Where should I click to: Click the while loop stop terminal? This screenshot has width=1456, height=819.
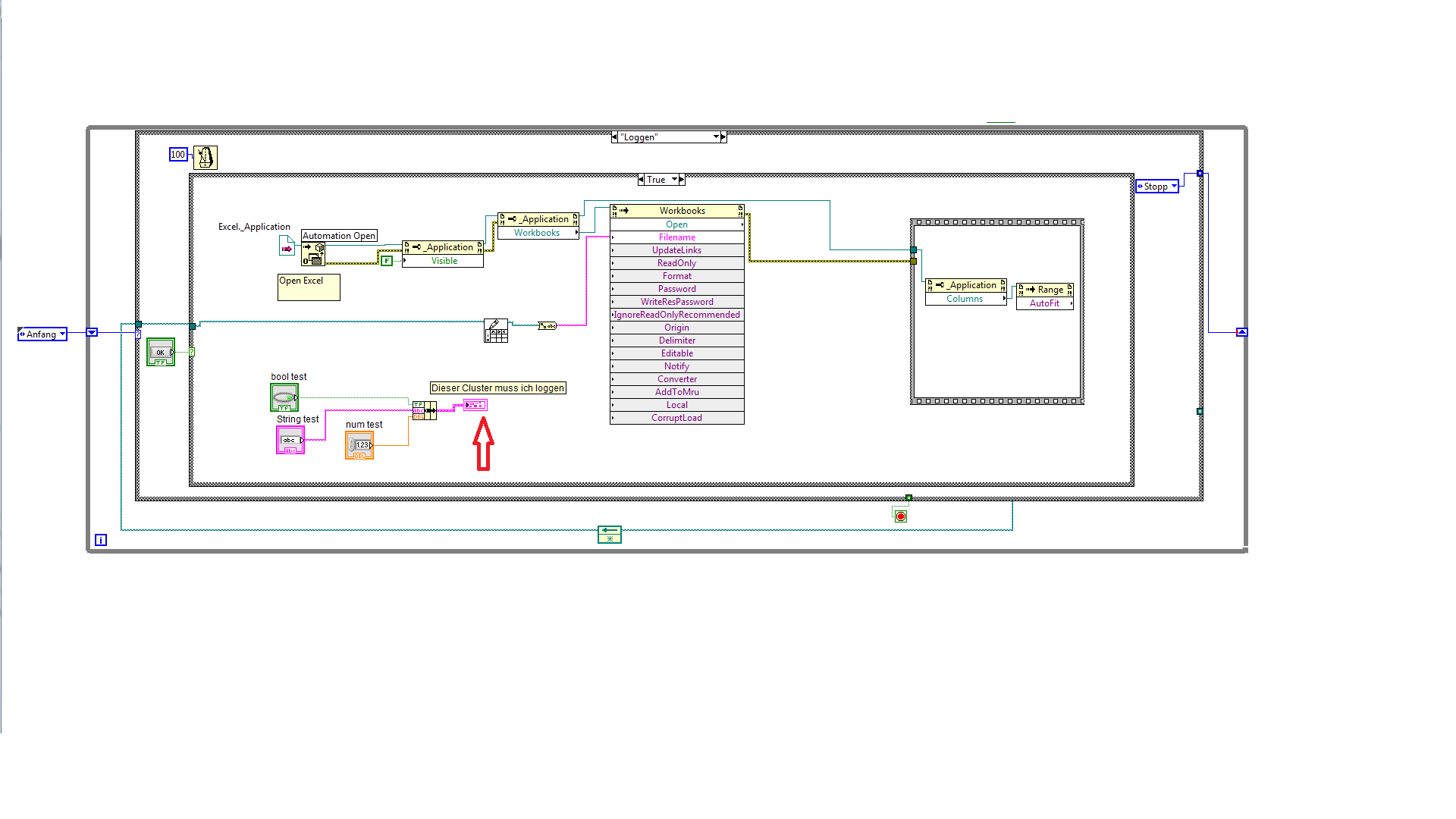tap(900, 516)
